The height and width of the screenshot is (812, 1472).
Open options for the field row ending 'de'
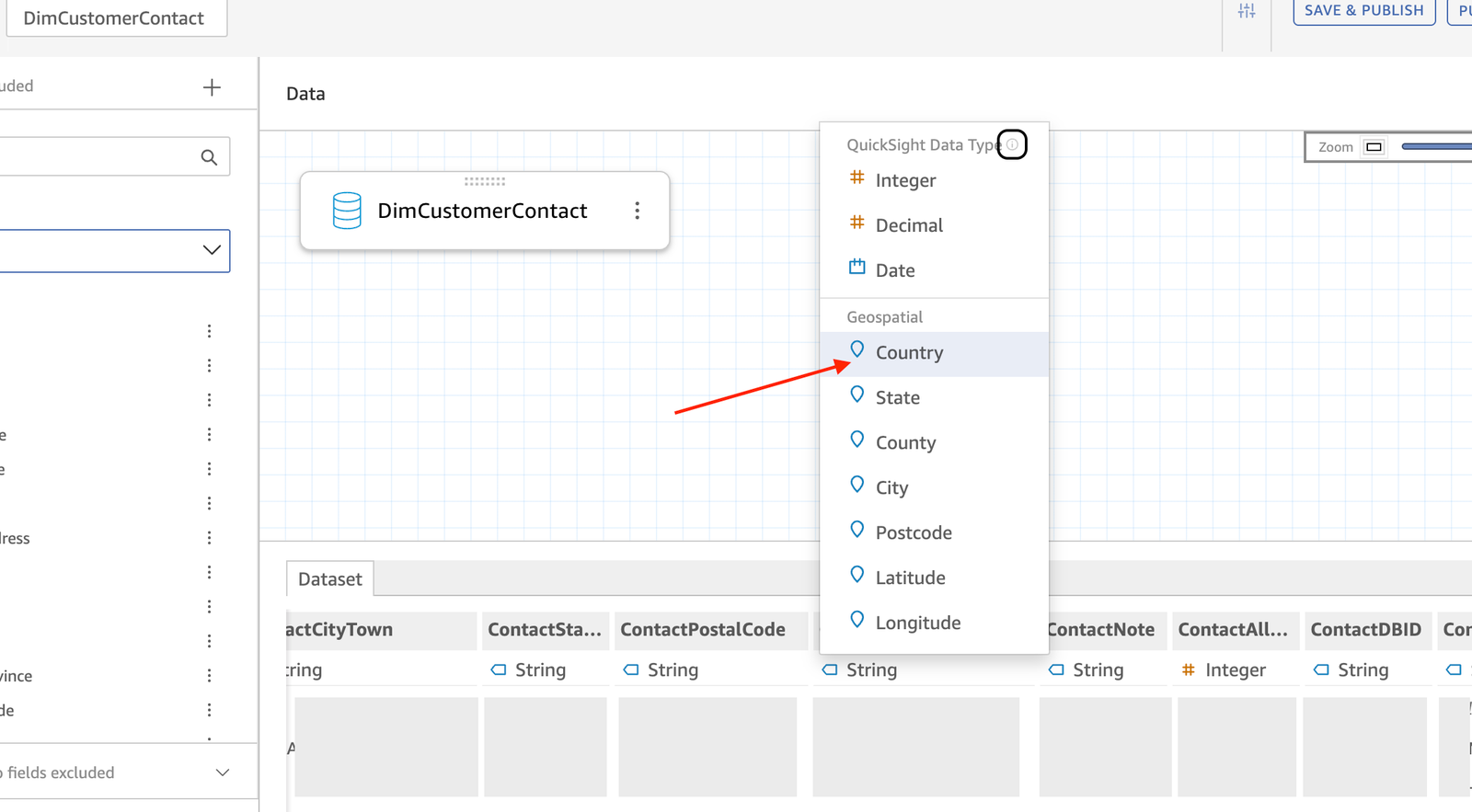pos(209,710)
